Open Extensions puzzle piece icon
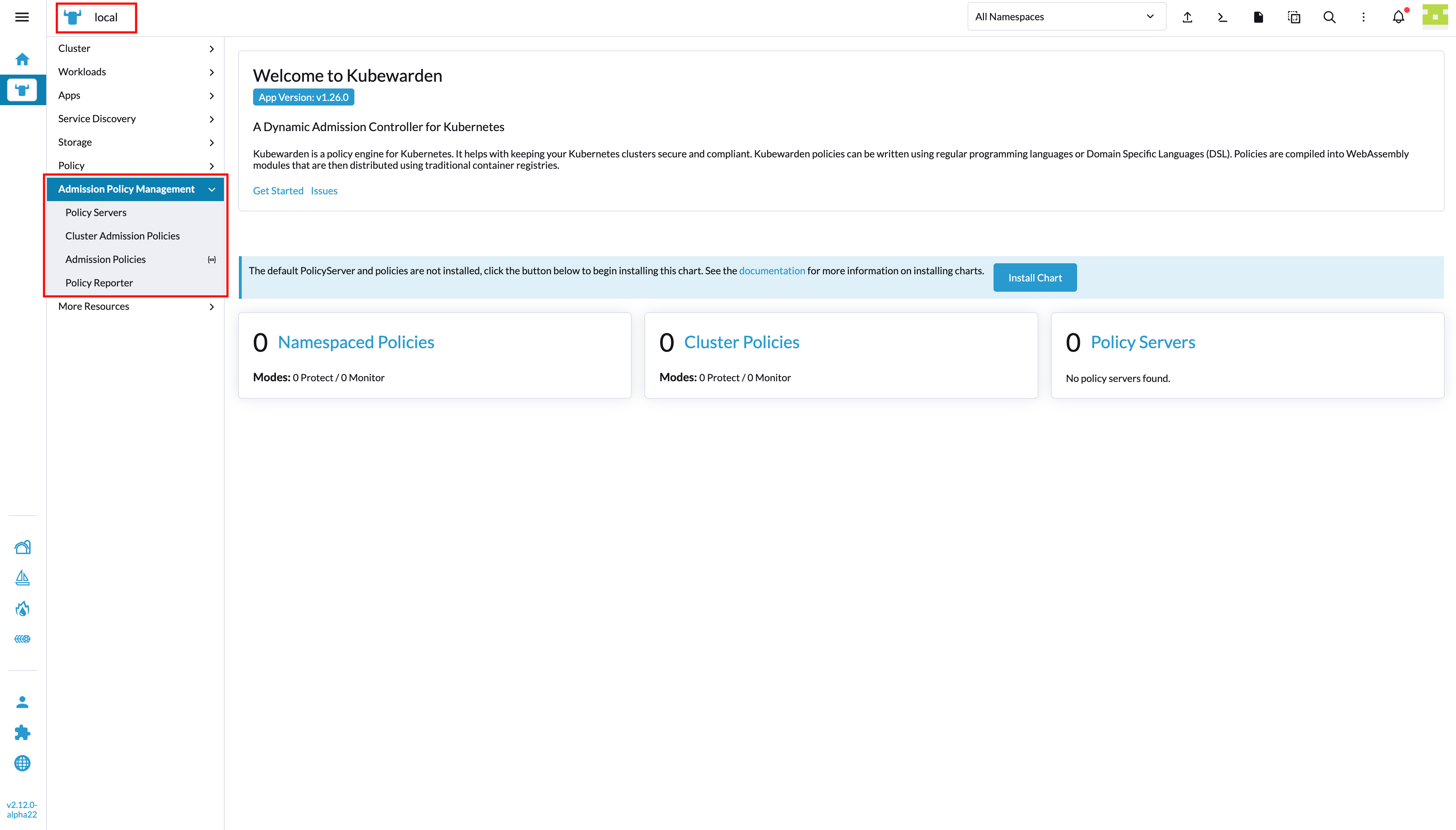This screenshot has width=1456, height=830. (x=22, y=733)
